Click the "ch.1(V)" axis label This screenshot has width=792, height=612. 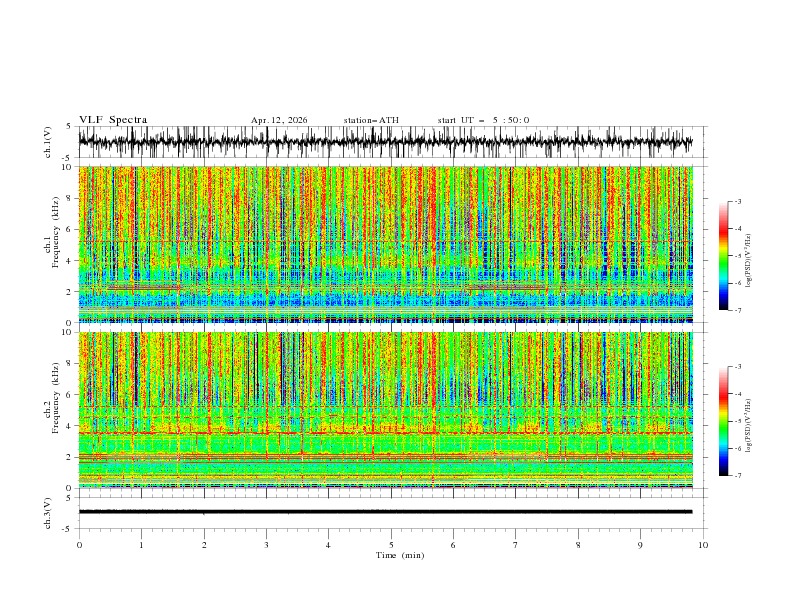point(48,142)
